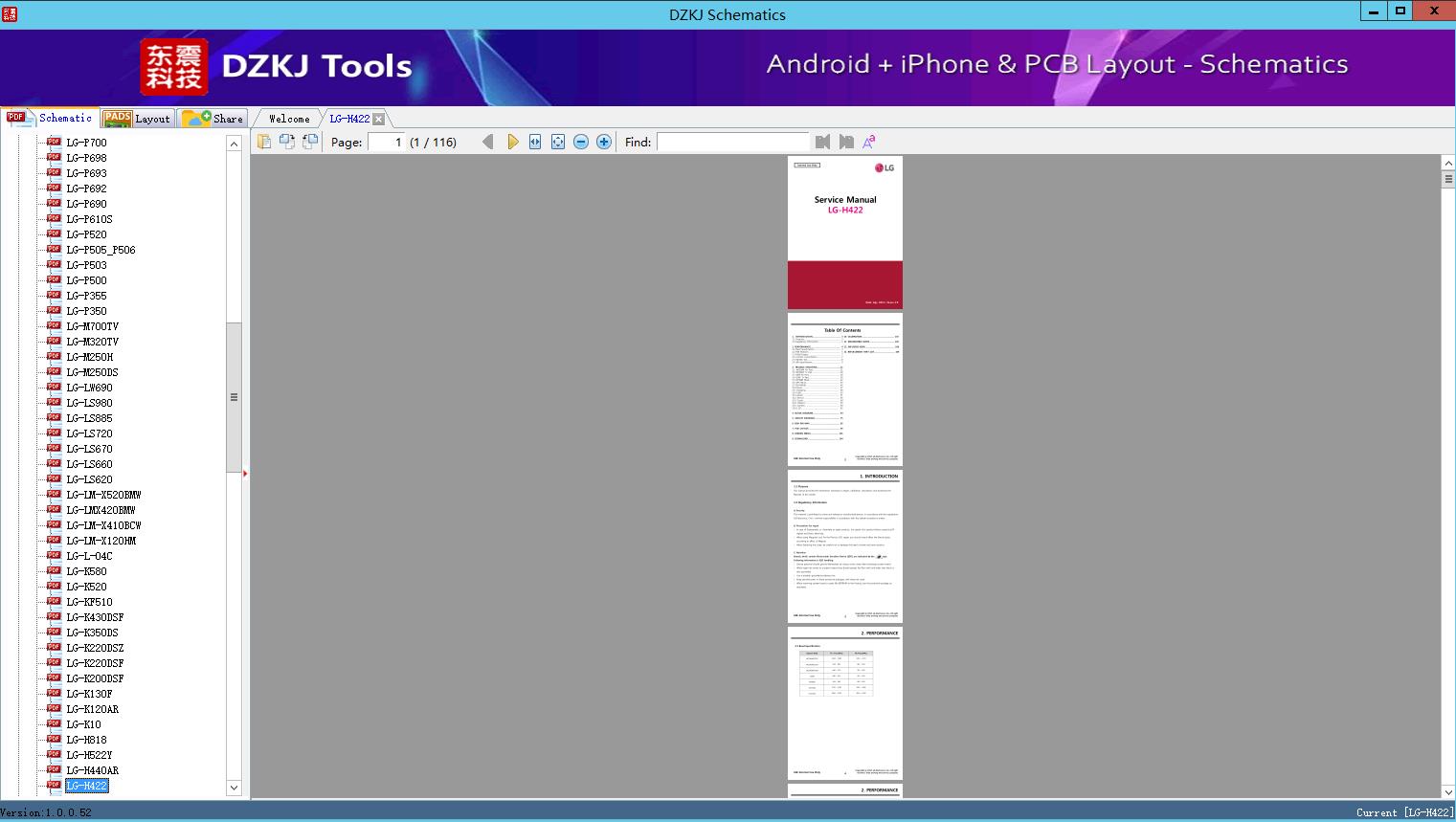Click the document viewer scroll-down arrow
Image resolution: width=1456 pixels, height=822 pixels.
click(x=1448, y=791)
